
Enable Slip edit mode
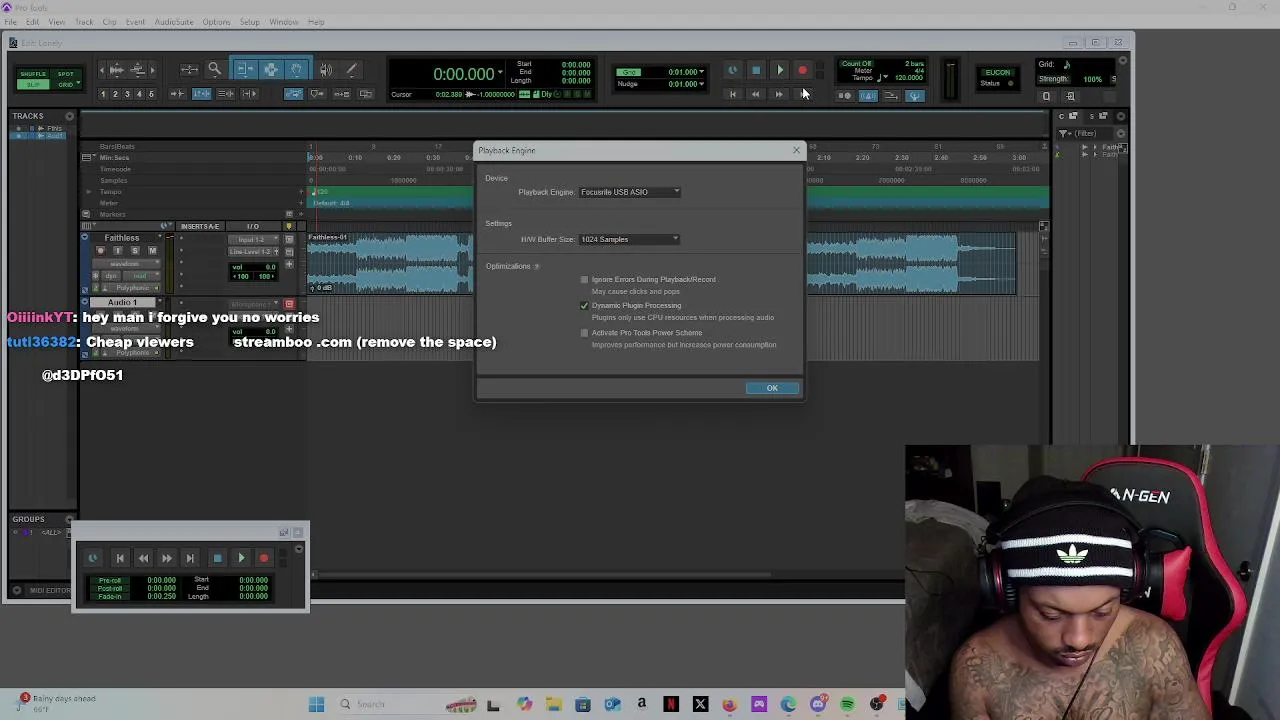(x=33, y=85)
